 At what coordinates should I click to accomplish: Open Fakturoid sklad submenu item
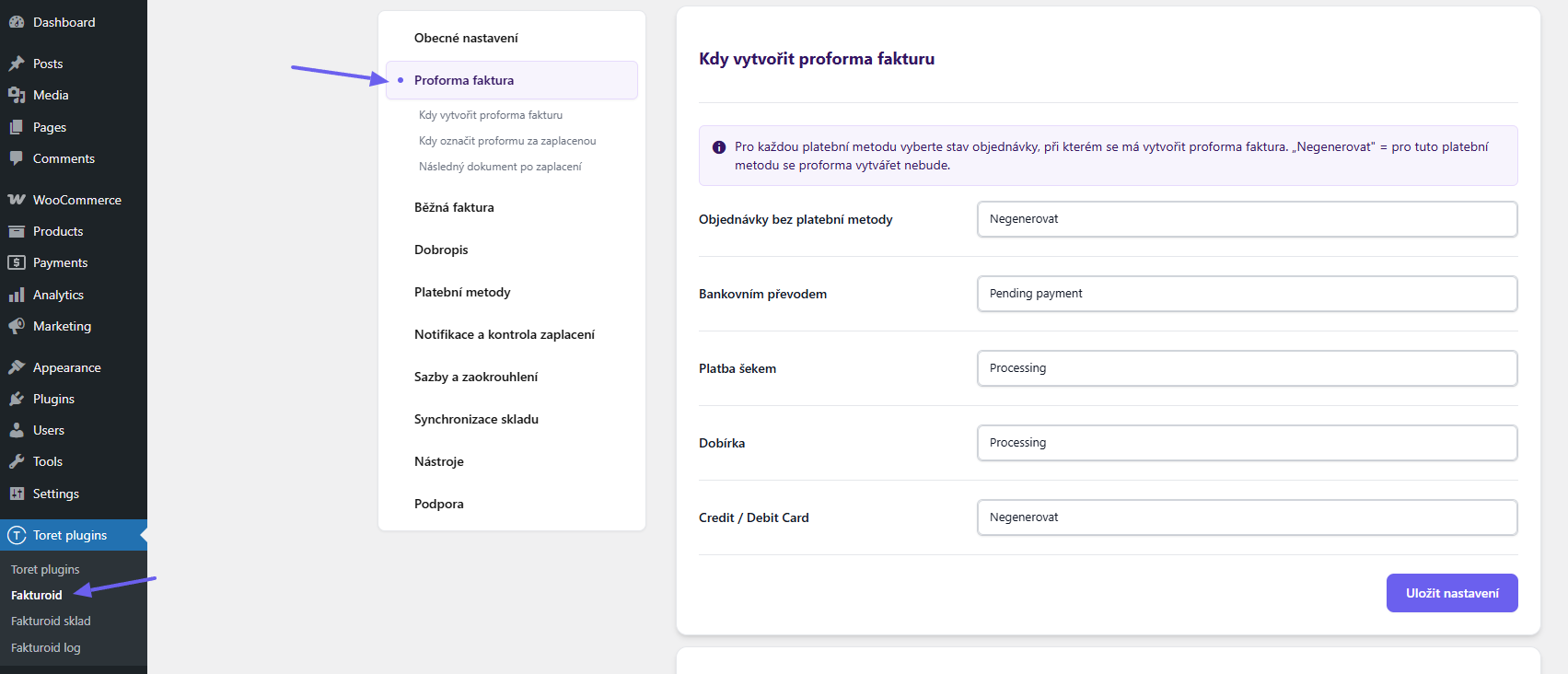click(51, 621)
